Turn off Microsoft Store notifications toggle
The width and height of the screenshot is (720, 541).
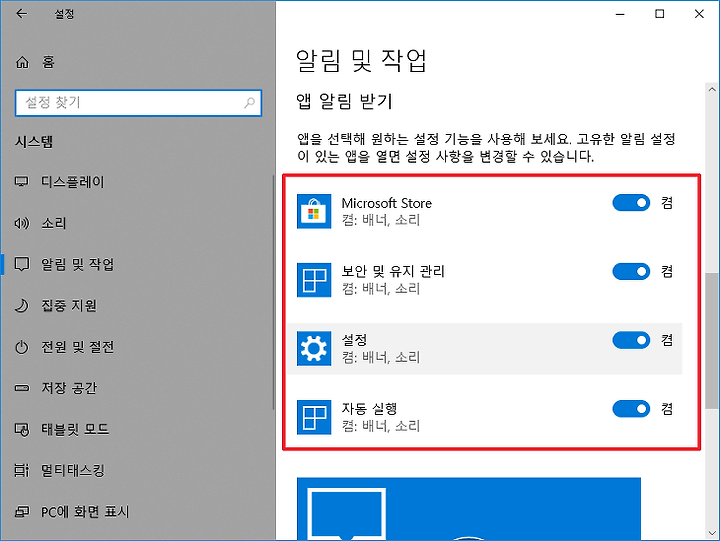[x=631, y=203]
